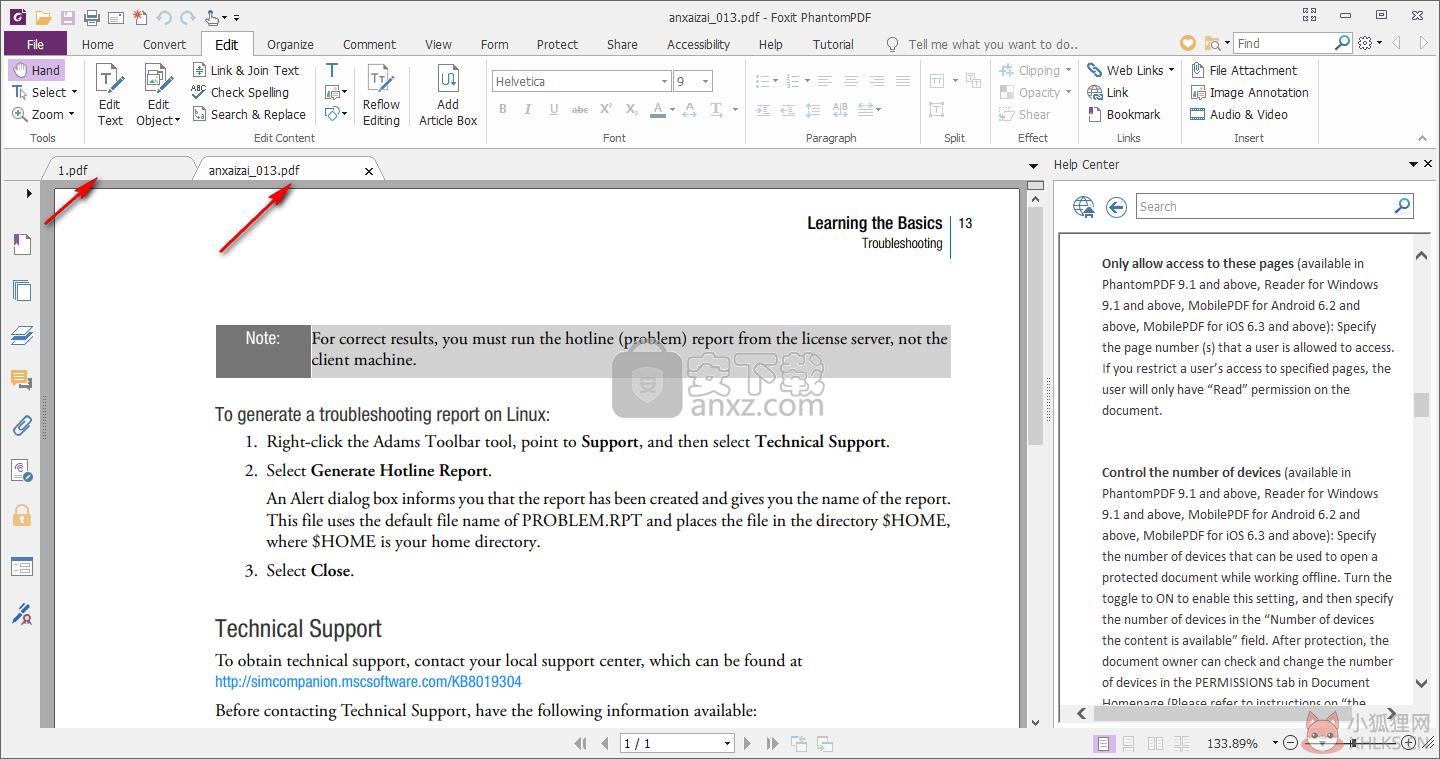1440x759 pixels.
Task: Open the security lock panel in sidebar
Action: (21, 515)
